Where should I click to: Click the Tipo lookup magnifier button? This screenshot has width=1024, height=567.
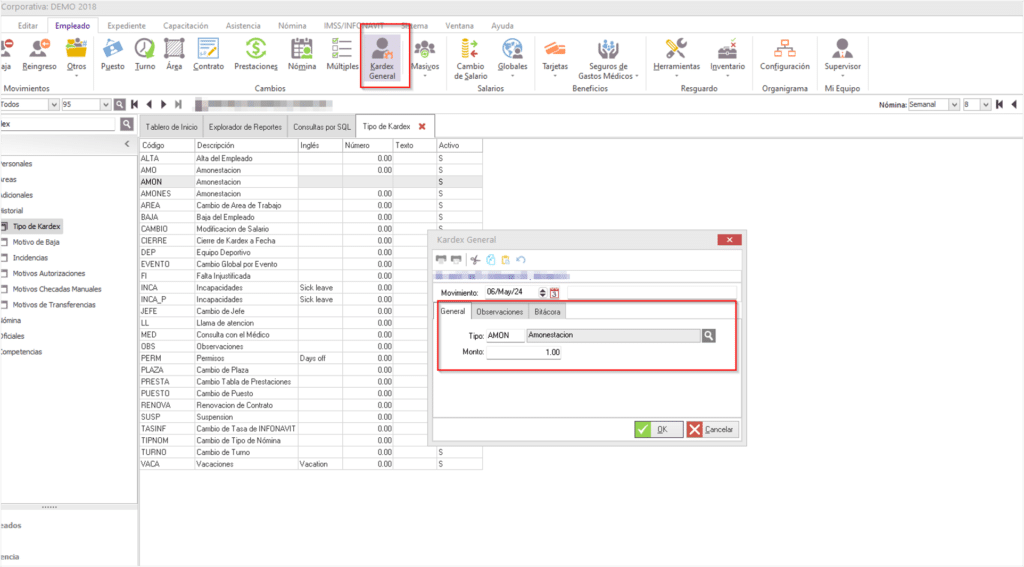[708, 336]
